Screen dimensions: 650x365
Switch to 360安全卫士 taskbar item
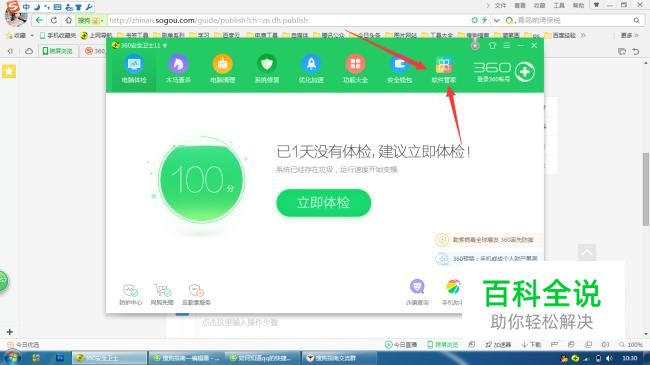[x=110, y=358]
